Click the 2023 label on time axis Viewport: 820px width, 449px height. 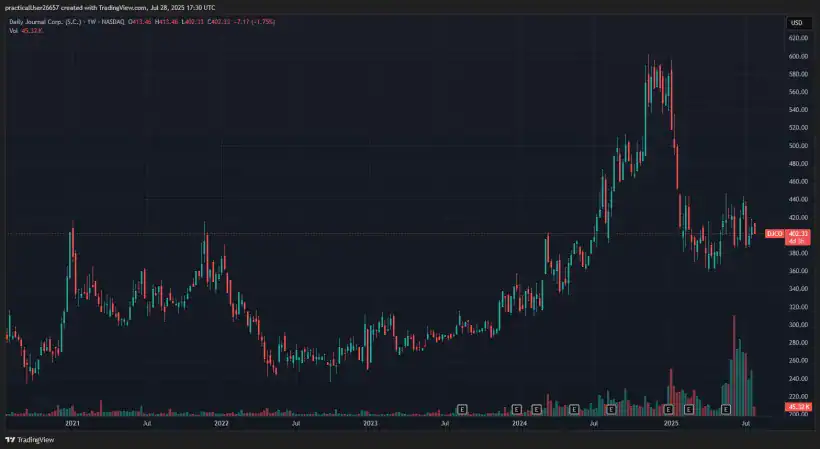tap(370, 424)
